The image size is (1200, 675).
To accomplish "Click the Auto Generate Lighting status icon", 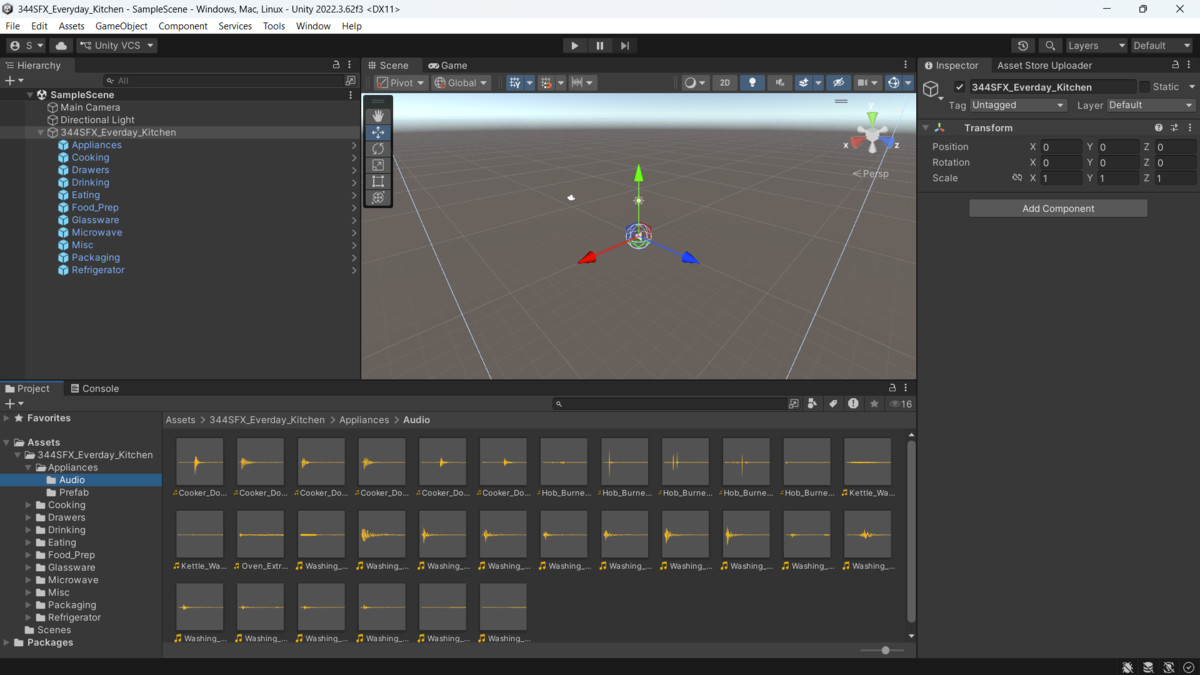I will click(1168, 667).
